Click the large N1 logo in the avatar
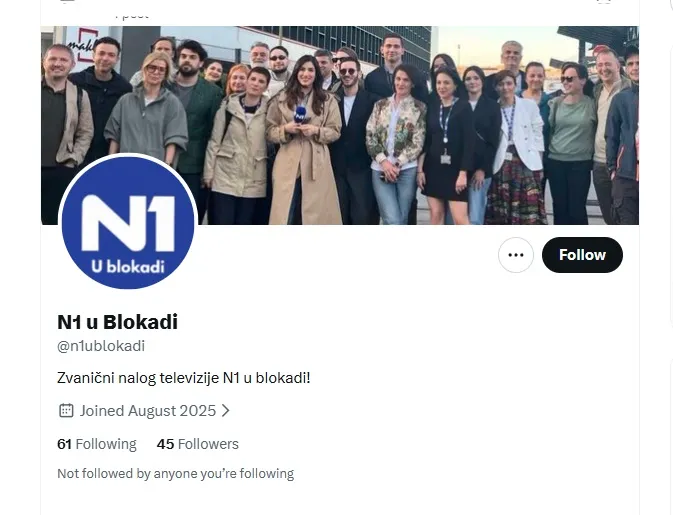The height and width of the screenshot is (515, 673). [x=128, y=222]
